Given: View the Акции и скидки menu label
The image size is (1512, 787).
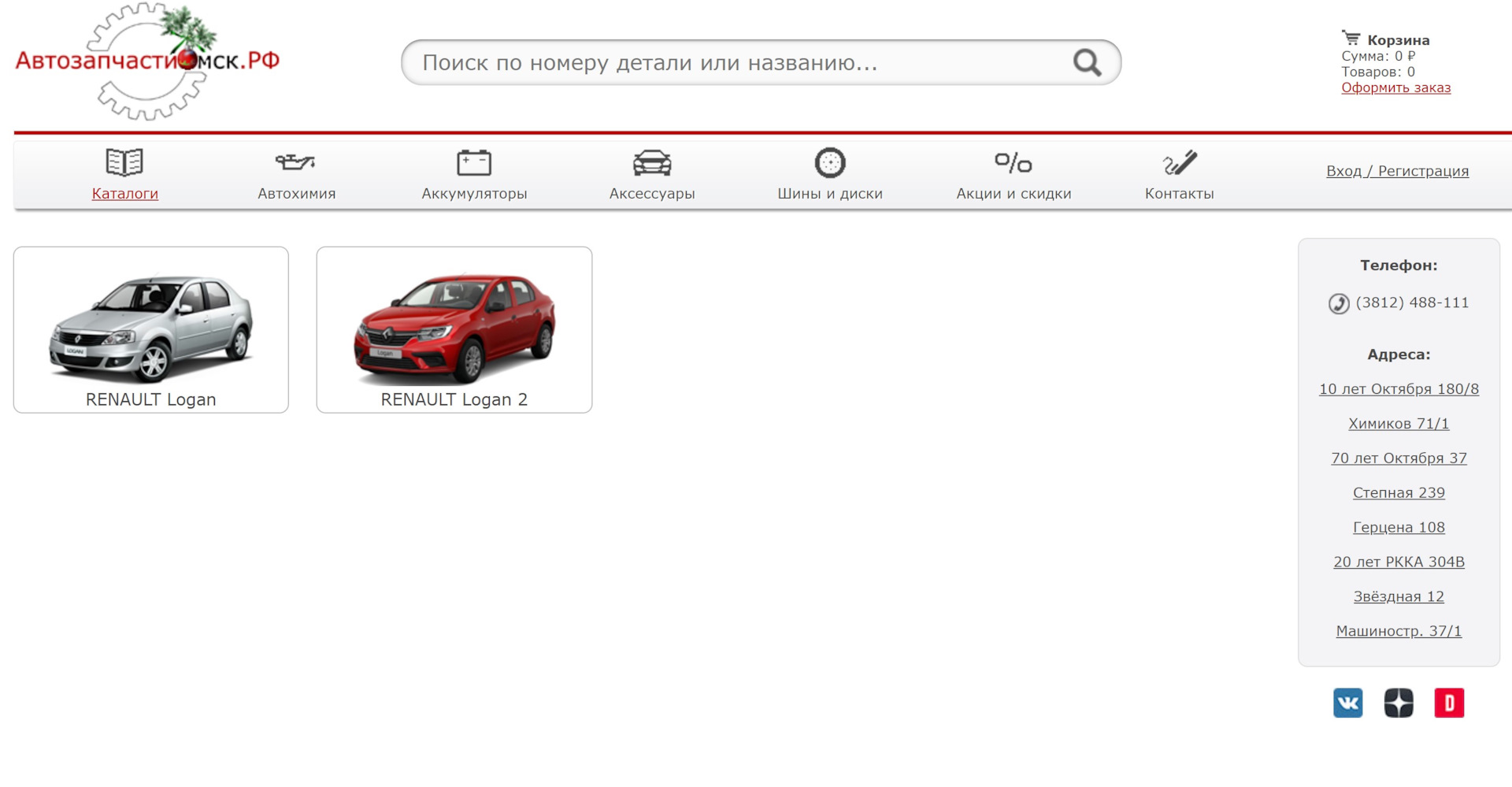Looking at the screenshot, I should tap(1014, 194).
